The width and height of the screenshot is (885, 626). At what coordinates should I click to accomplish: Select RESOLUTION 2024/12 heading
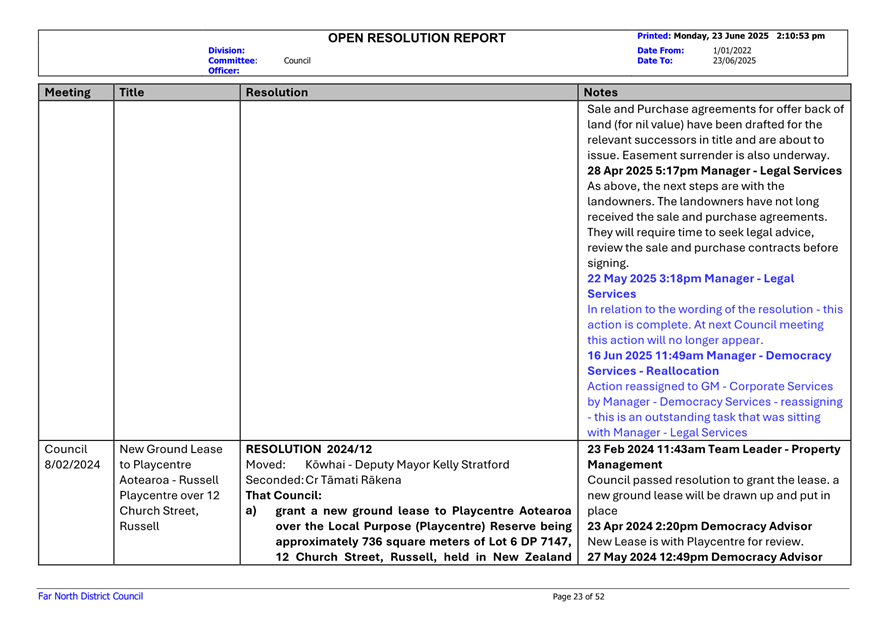click(309, 449)
